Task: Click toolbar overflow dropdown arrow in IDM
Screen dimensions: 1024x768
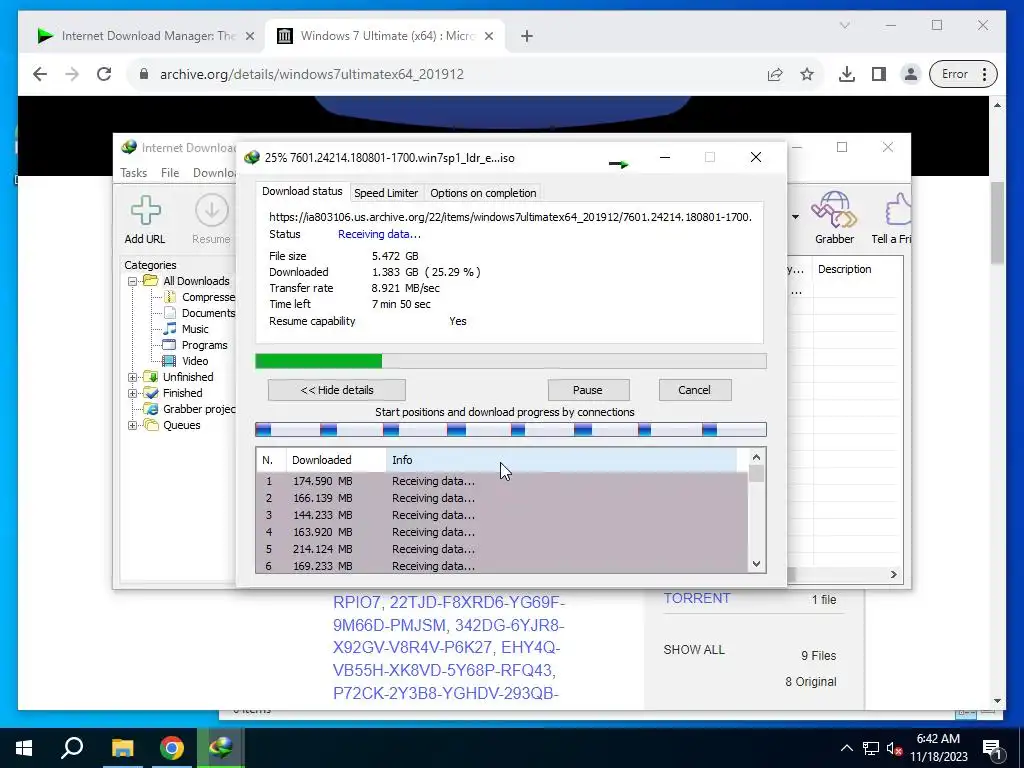Action: (795, 217)
